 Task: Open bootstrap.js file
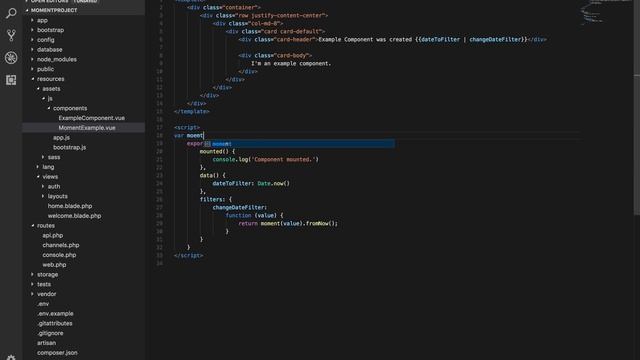coord(69,147)
